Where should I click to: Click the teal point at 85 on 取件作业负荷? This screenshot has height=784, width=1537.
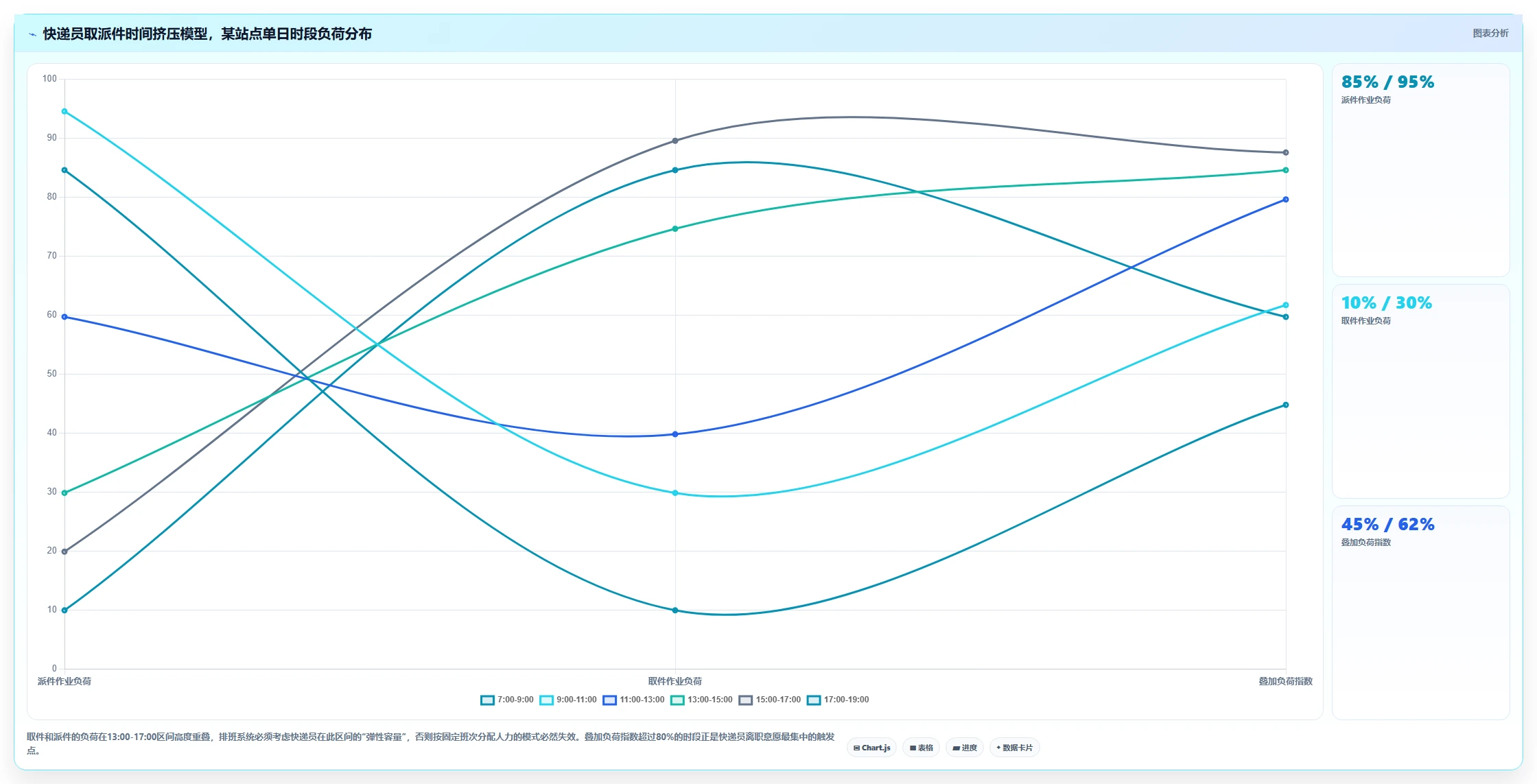(675, 170)
